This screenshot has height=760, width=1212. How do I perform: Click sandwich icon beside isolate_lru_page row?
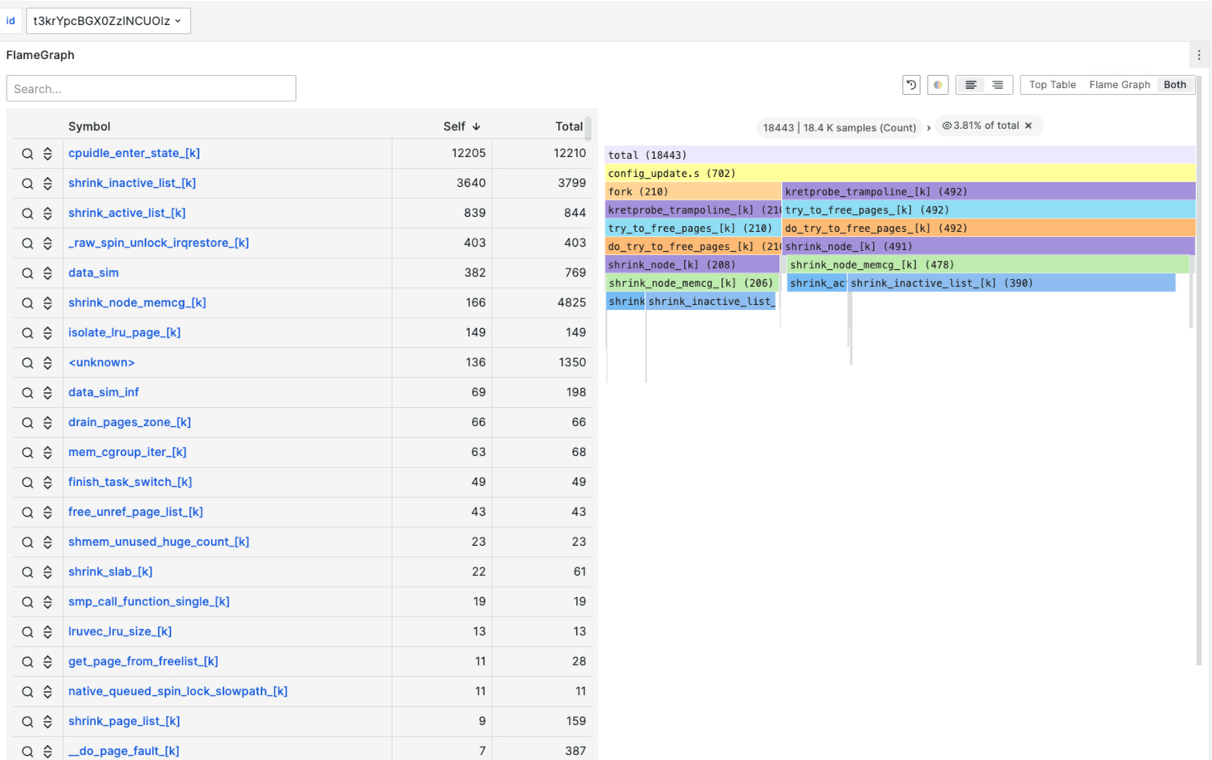click(x=47, y=333)
